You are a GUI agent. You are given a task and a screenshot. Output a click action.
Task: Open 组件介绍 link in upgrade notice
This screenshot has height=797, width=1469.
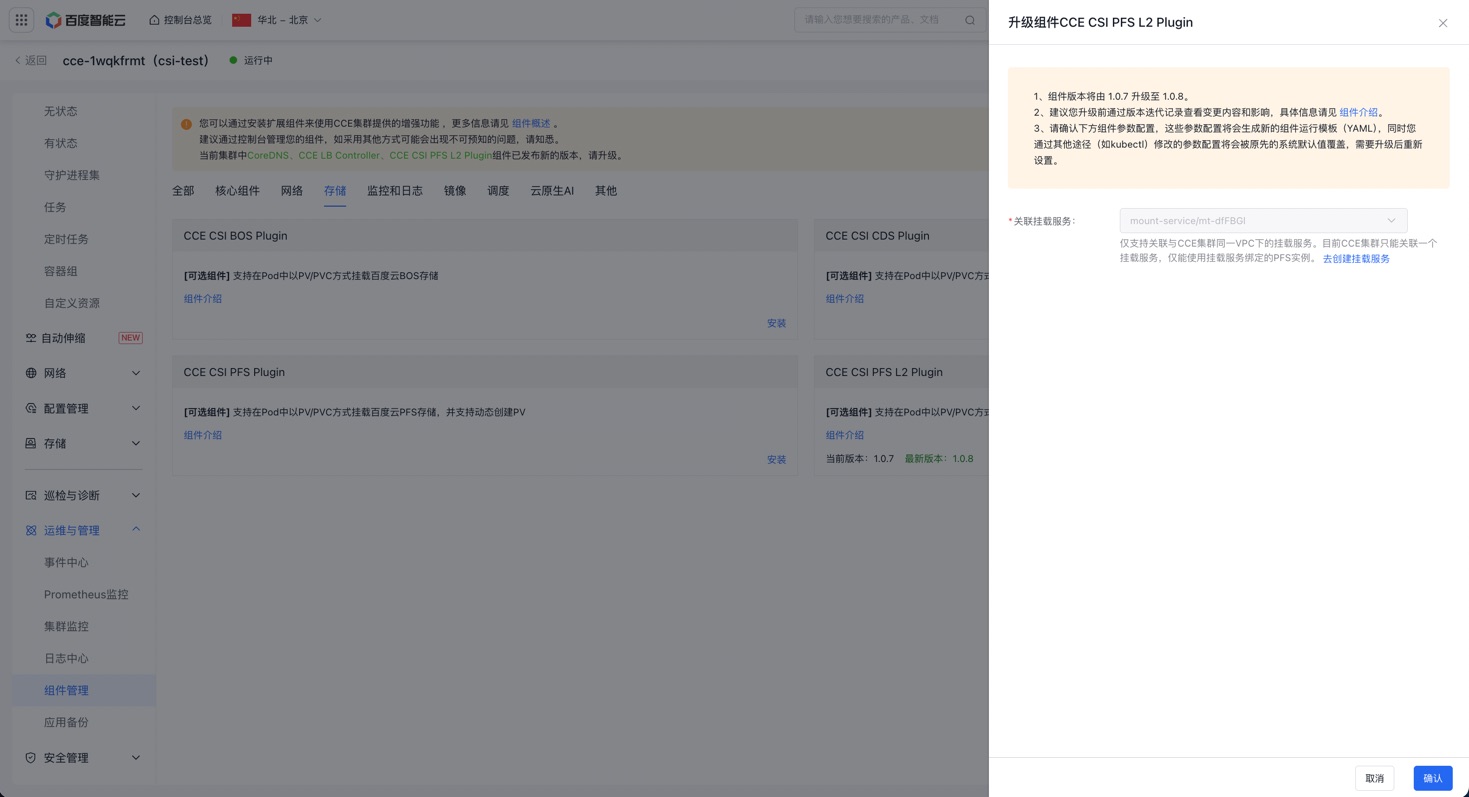click(x=1359, y=113)
